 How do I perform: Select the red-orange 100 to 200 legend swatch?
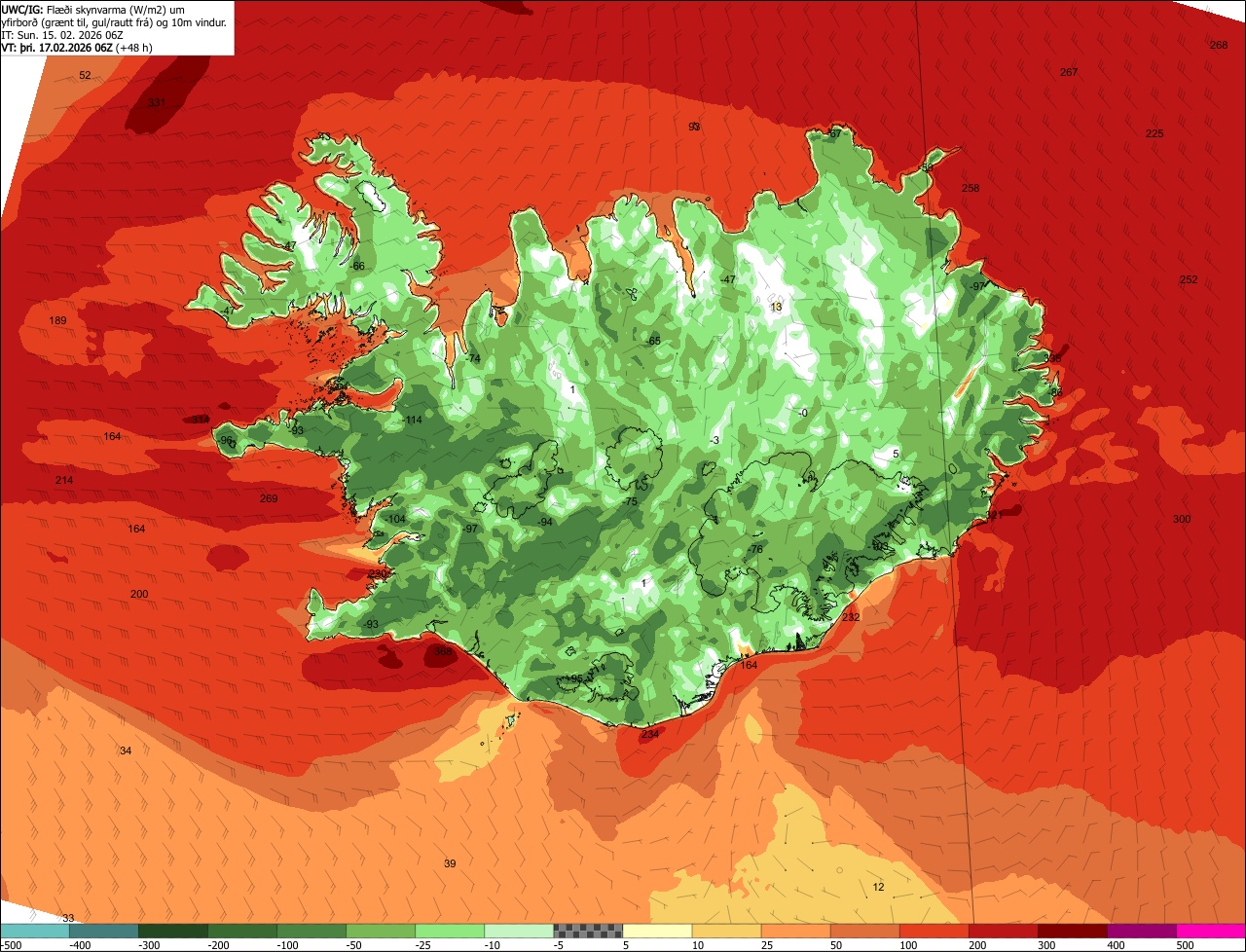[x=934, y=931]
